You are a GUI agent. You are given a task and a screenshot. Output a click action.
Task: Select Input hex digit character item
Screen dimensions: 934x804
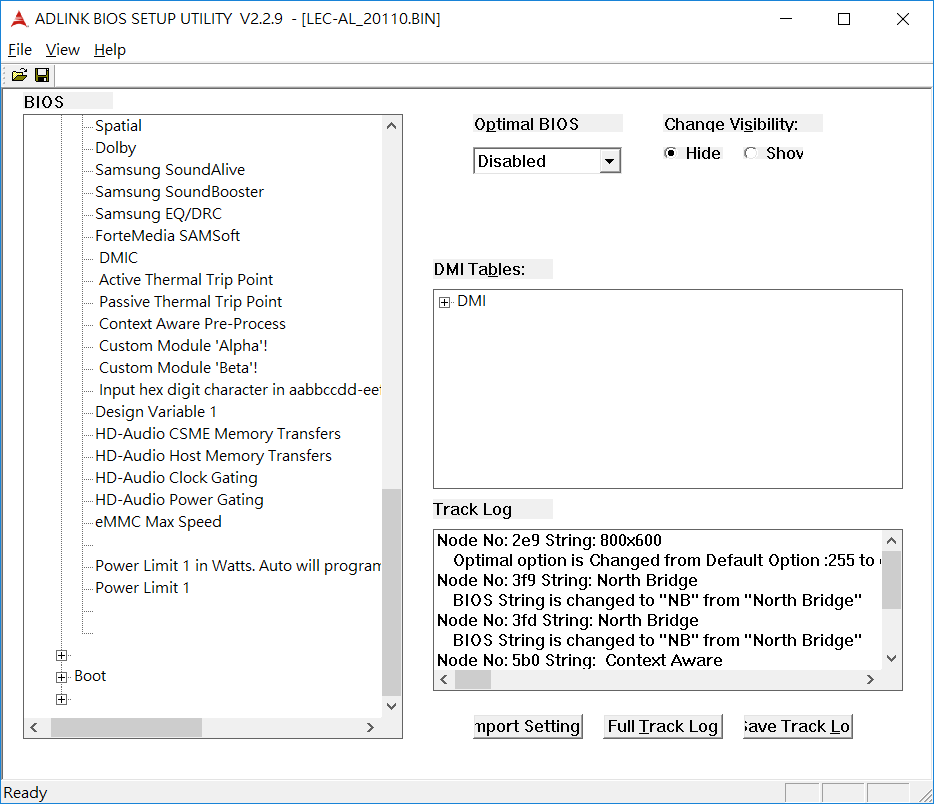coord(239,390)
